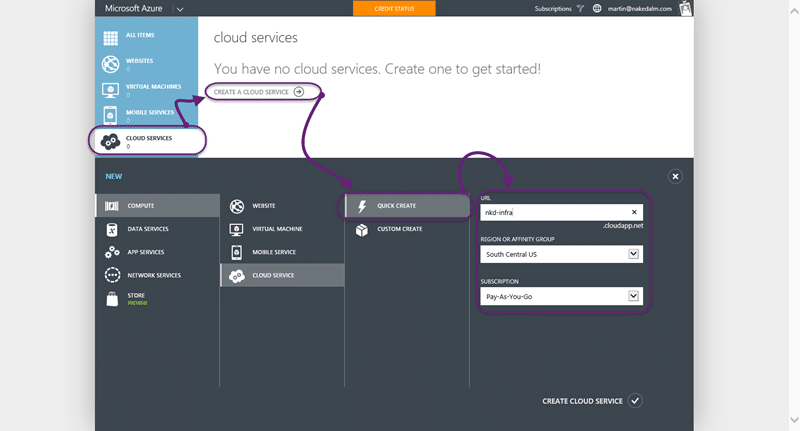Image resolution: width=800 pixels, height=431 pixels.
Task: Click the All Items label in the sidebar
Action: 140,35
